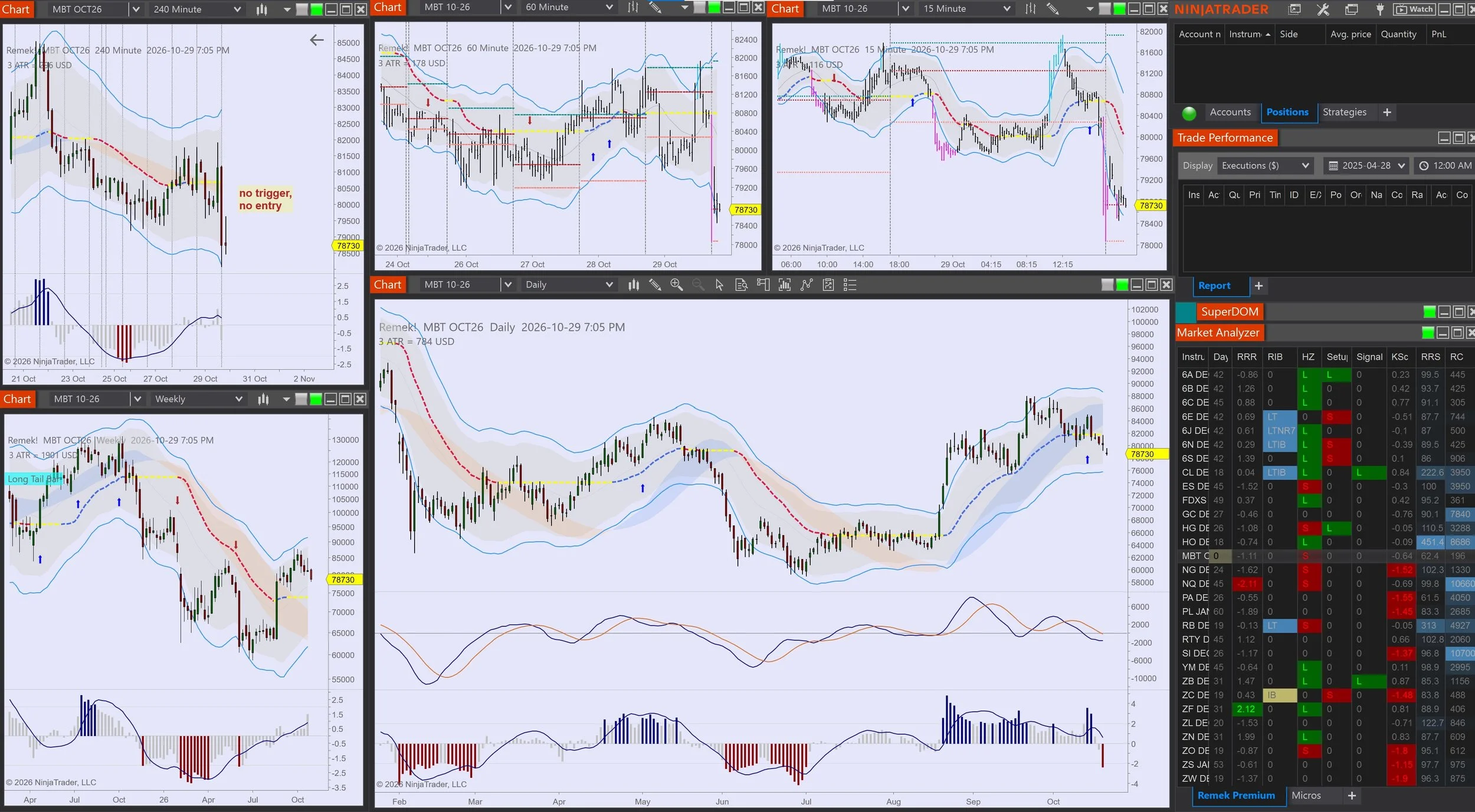Open Weekly interval dropdown
The width and height of the screenshot is (1475, 812).
click(x=198, y=399)
